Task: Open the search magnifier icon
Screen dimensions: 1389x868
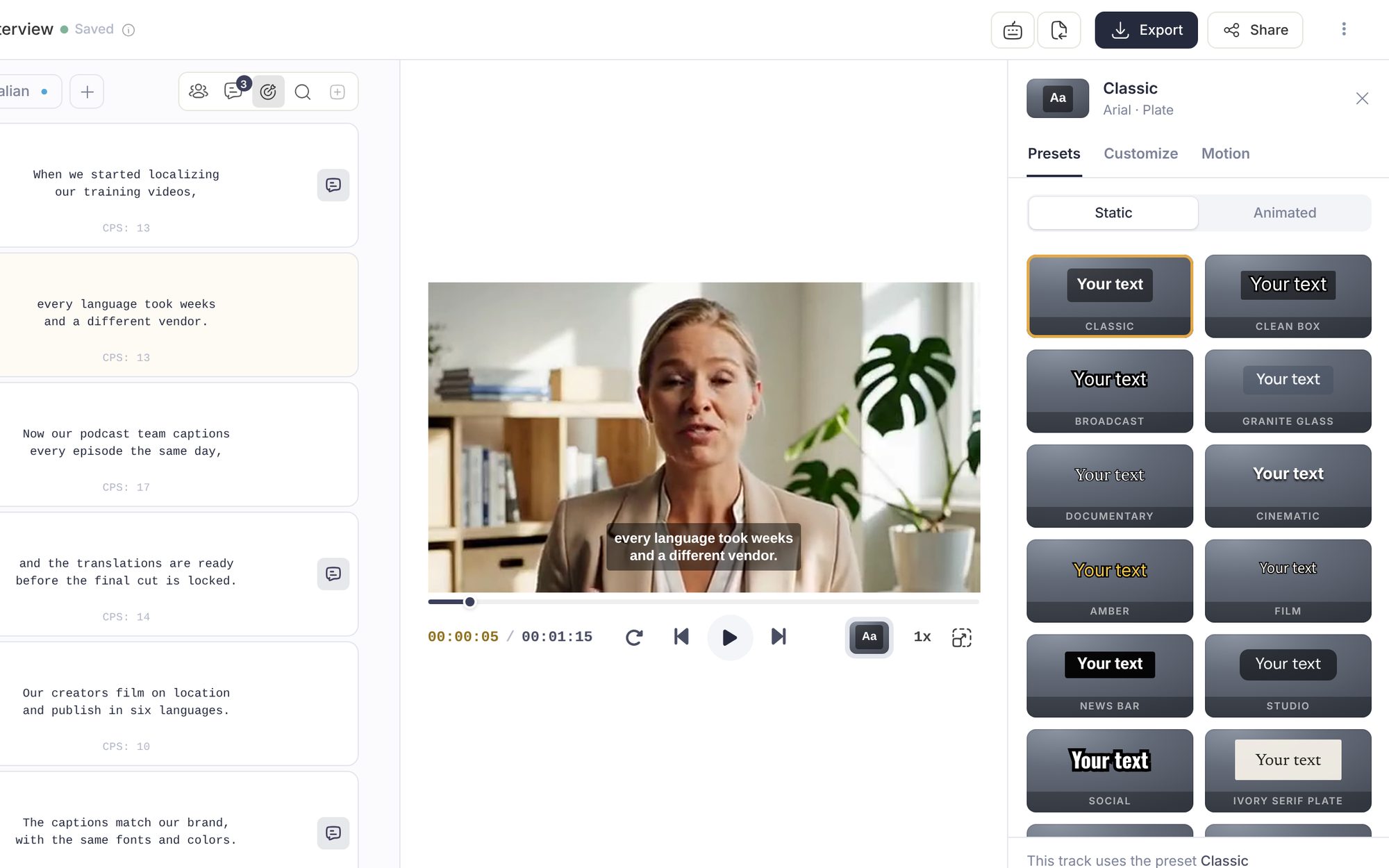Action: 303,92
